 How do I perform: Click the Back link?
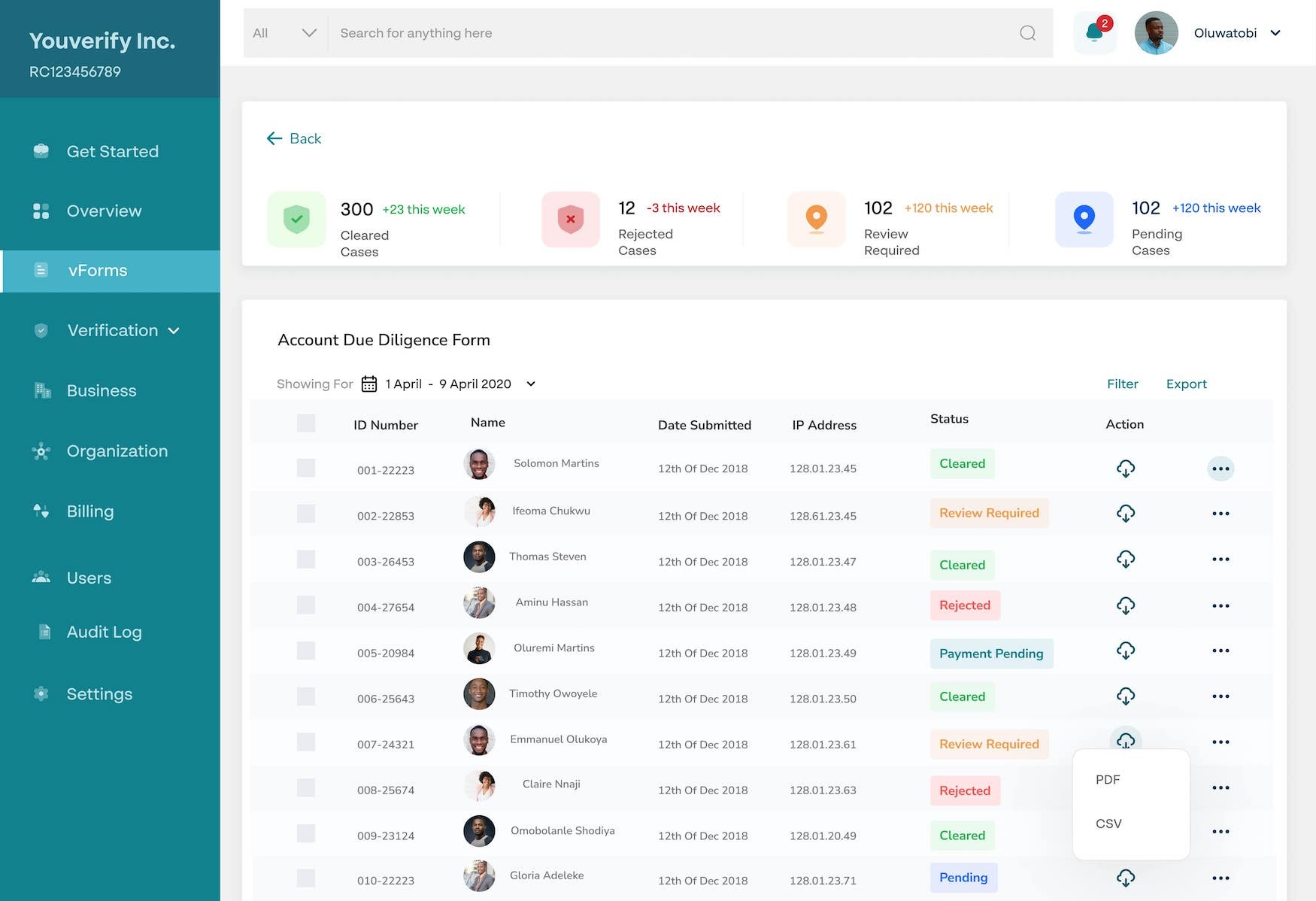(294, 138)
